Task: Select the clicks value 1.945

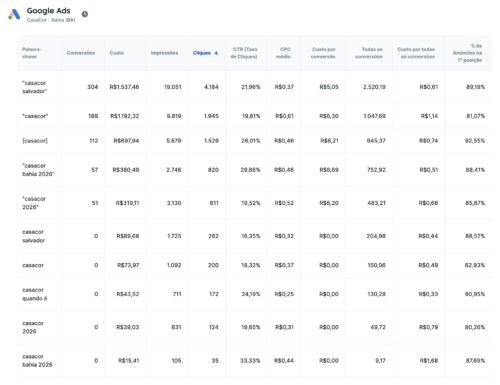Action: click(211, 116)
